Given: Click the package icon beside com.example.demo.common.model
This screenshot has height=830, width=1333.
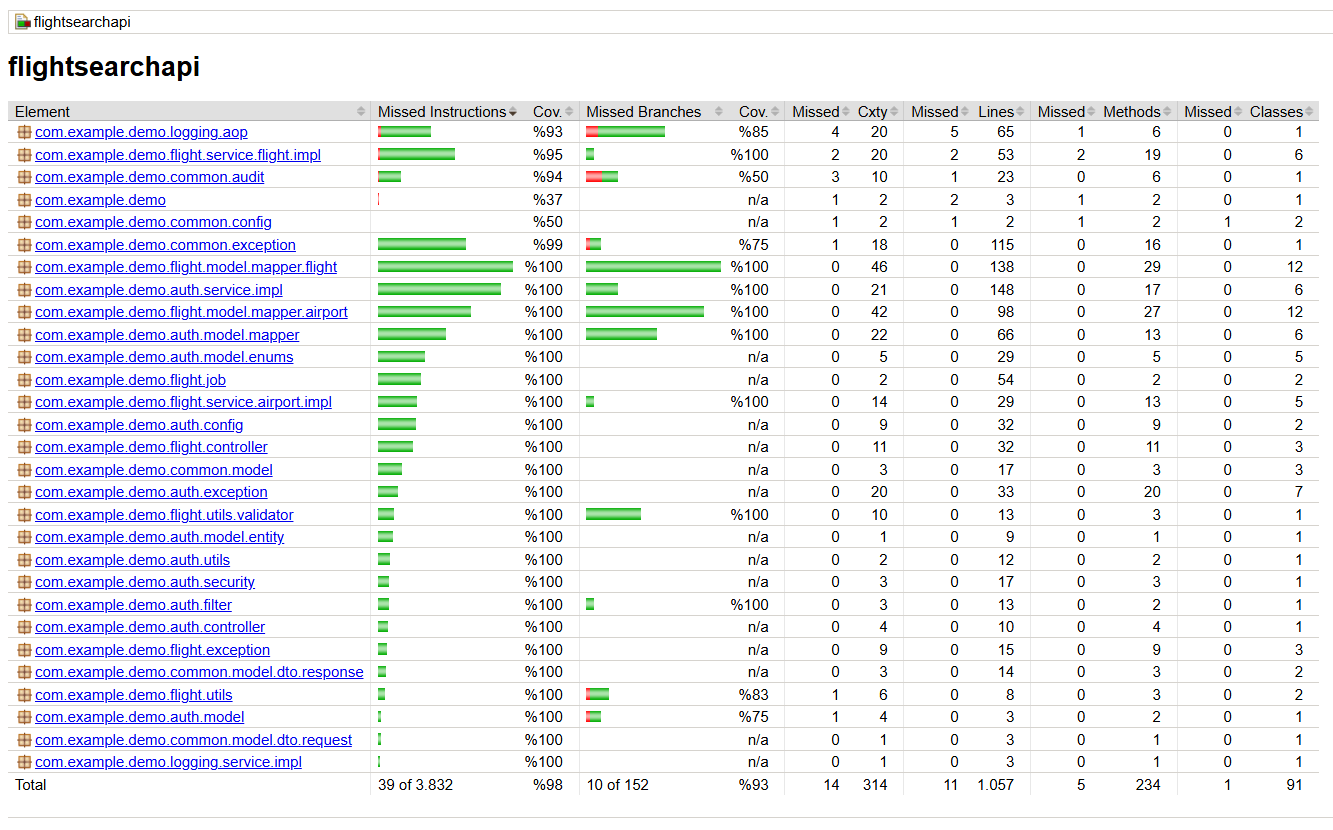Looking at the screenshot, I should [24, 470].
